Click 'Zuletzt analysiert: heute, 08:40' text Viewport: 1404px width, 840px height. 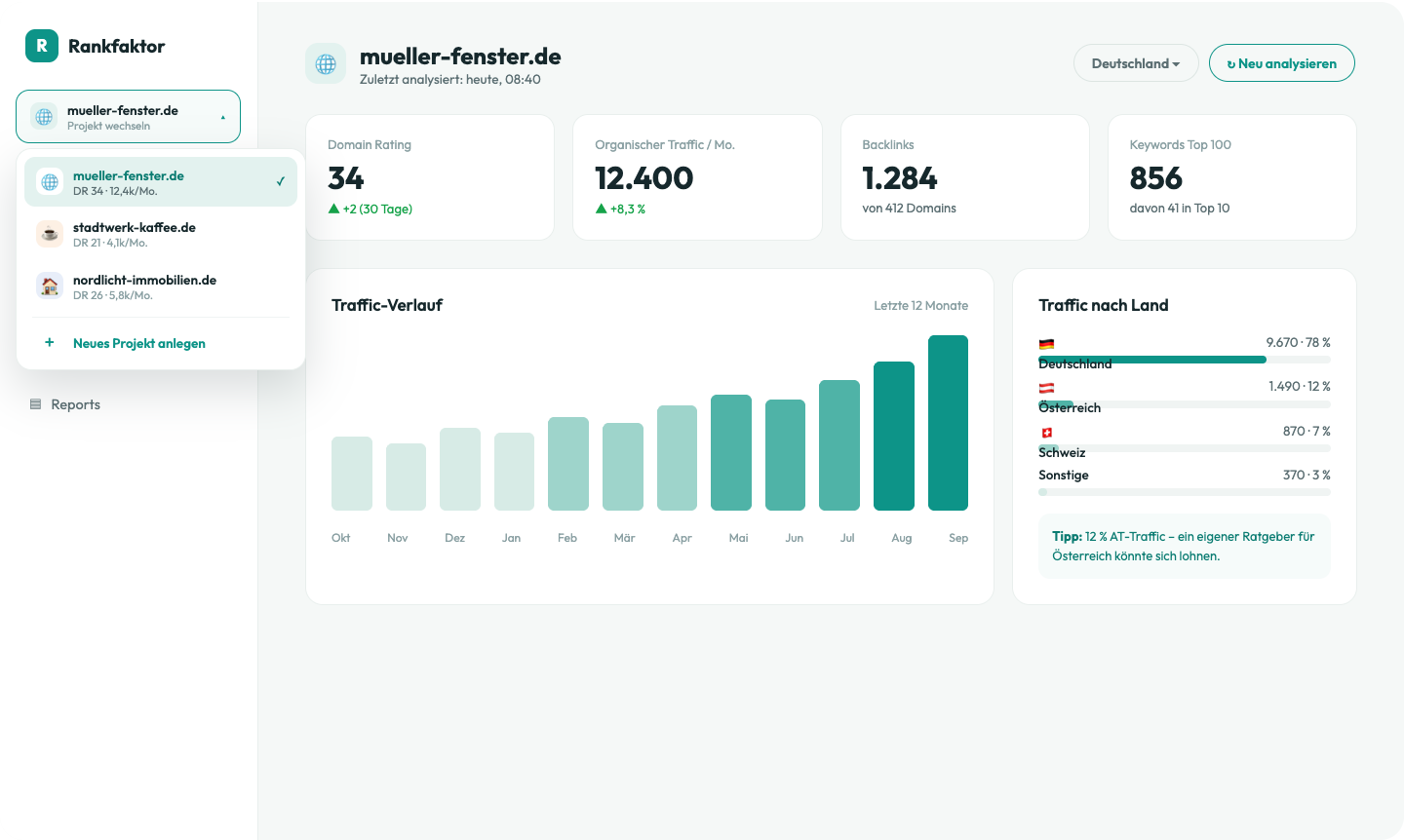tap(450, 80)
